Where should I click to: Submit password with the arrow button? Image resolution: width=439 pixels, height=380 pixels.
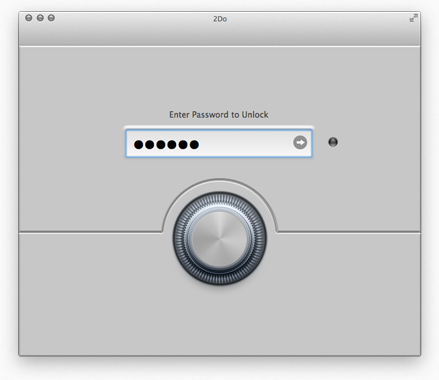tap(300, 143)
